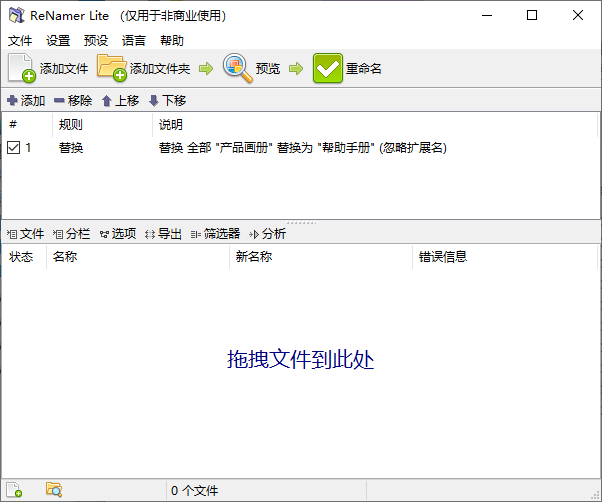Sort files by 新名称 column header
This screenshot has height=502, width=602.
[321, 257]
